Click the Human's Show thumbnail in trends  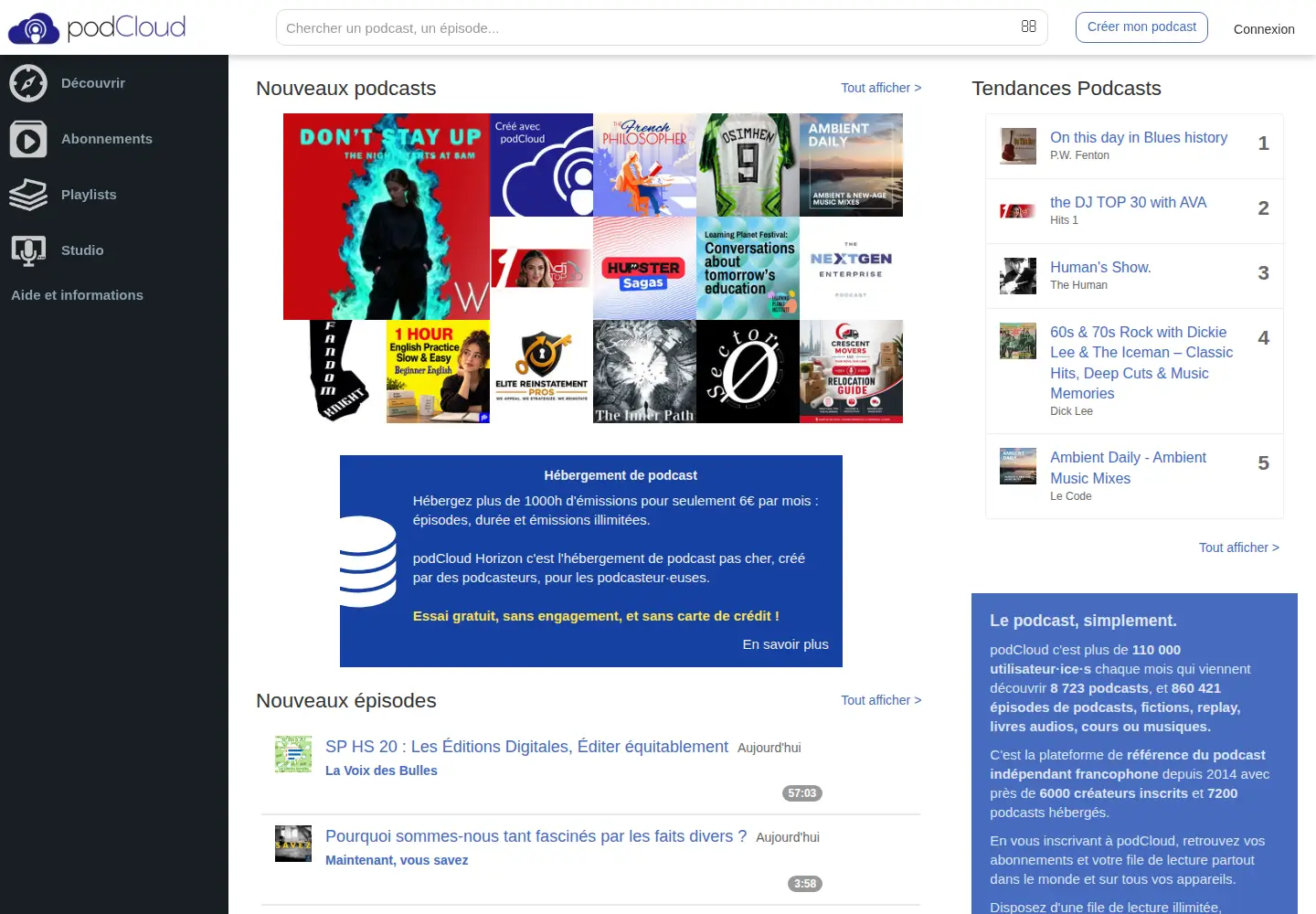1018,276
